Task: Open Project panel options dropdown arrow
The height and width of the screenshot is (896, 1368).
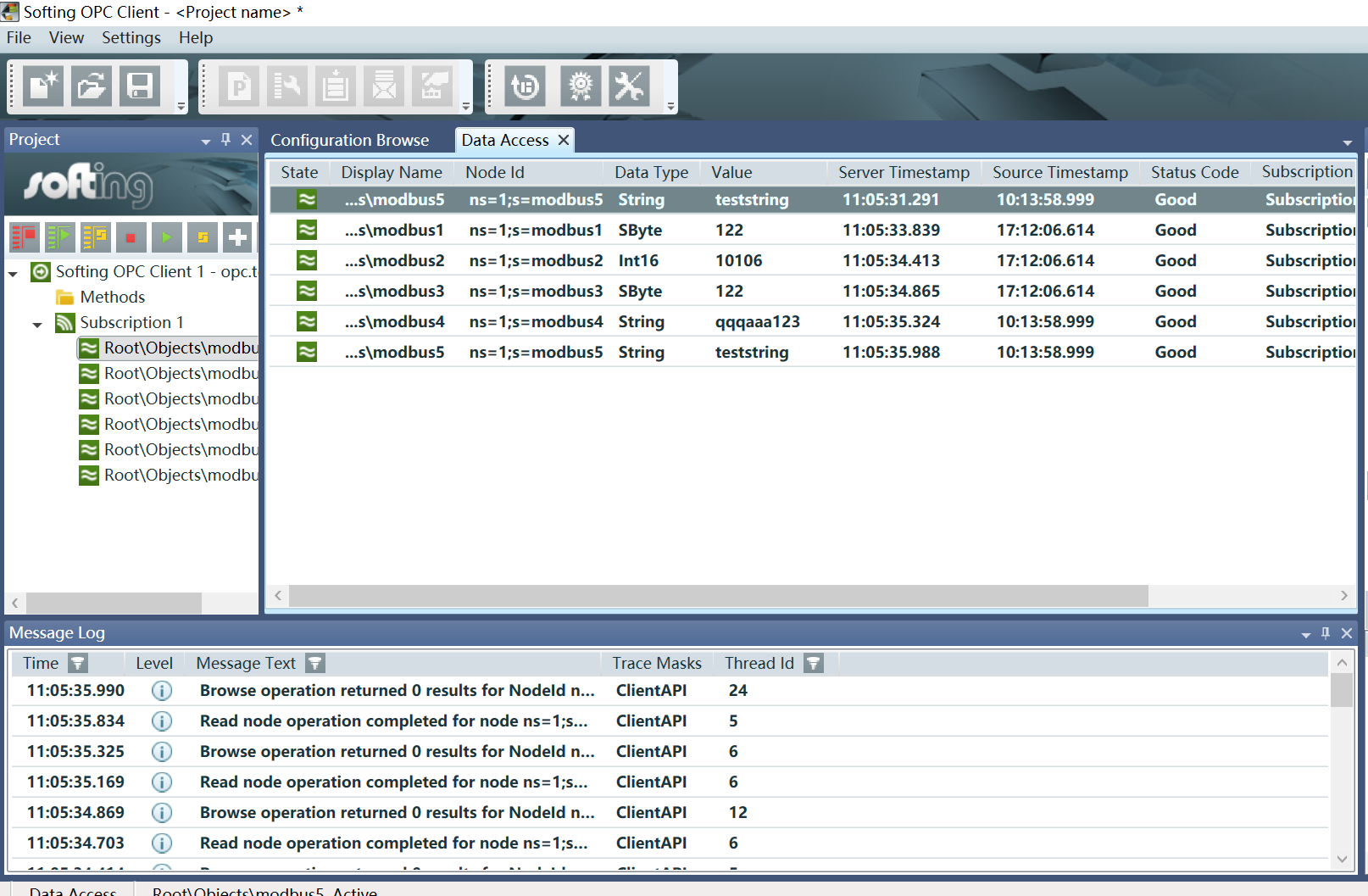Action: click(x=205, y=142)
